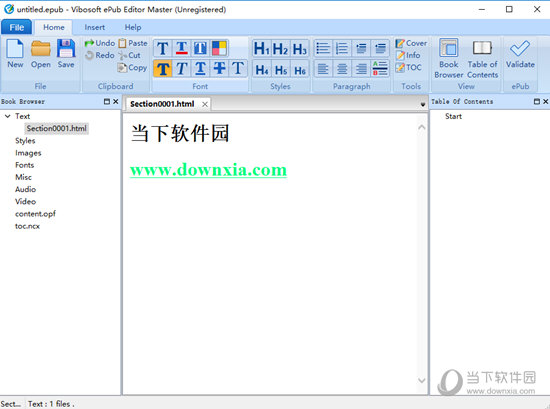Click the www.downxia.com link in editor
The image size is (550, 409).
(x=208, y=170)
